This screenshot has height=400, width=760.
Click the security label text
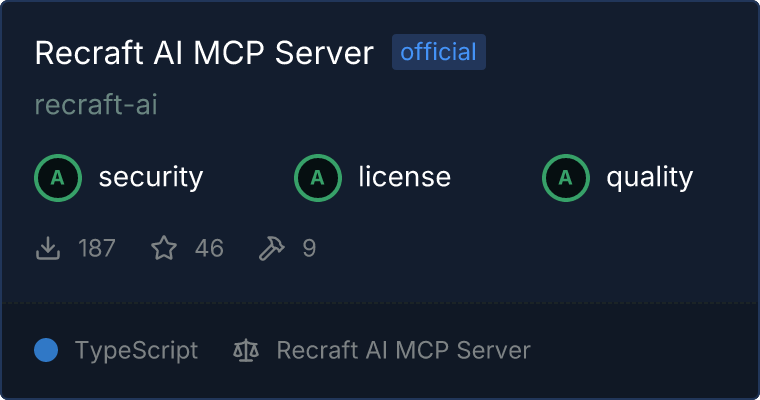tap(151, 177)
